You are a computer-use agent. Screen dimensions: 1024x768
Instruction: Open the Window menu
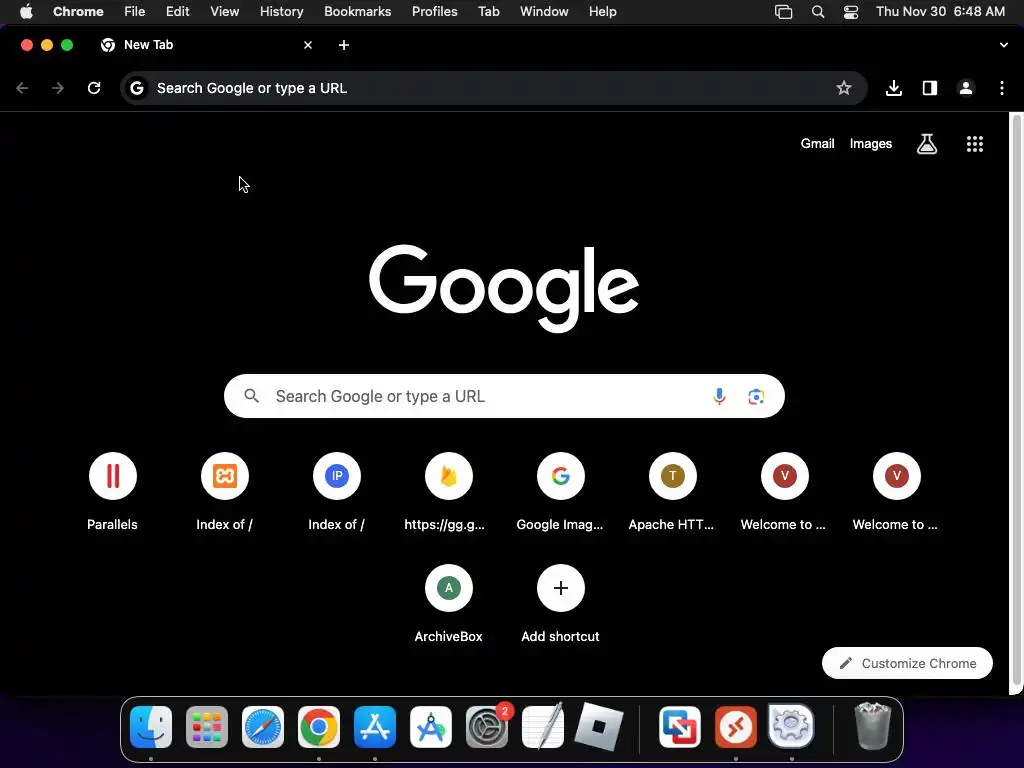point(544,12)
